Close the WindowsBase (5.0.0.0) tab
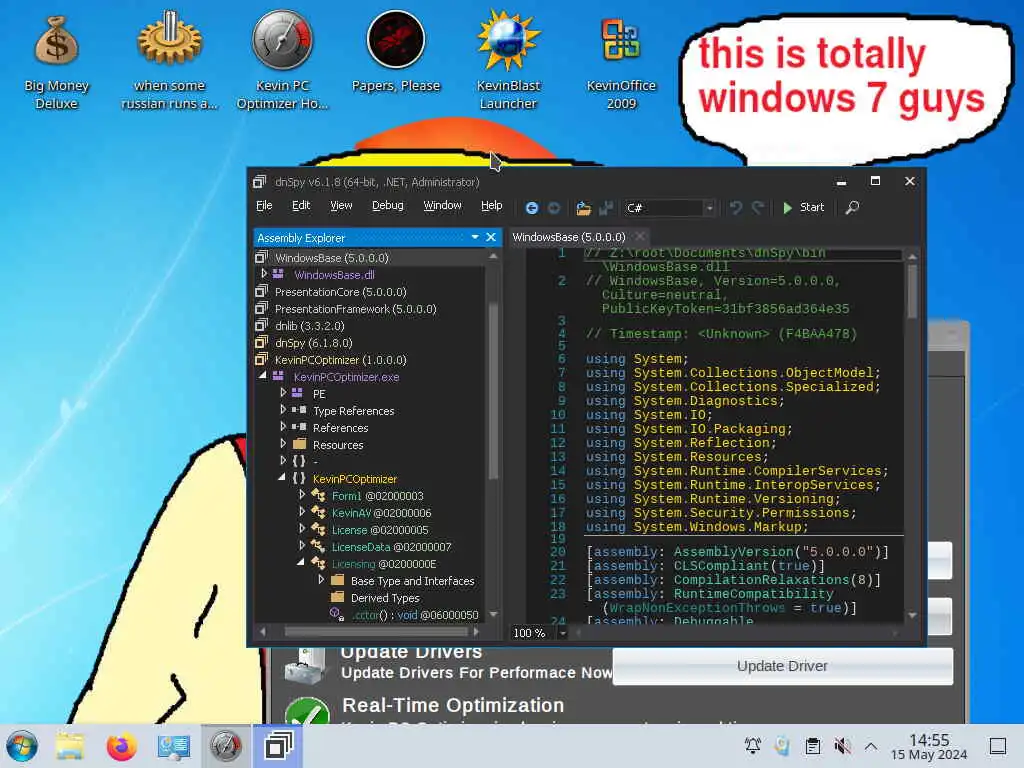Image resolution: width=1024 pixels, height=768 pixels. point(641,236)
